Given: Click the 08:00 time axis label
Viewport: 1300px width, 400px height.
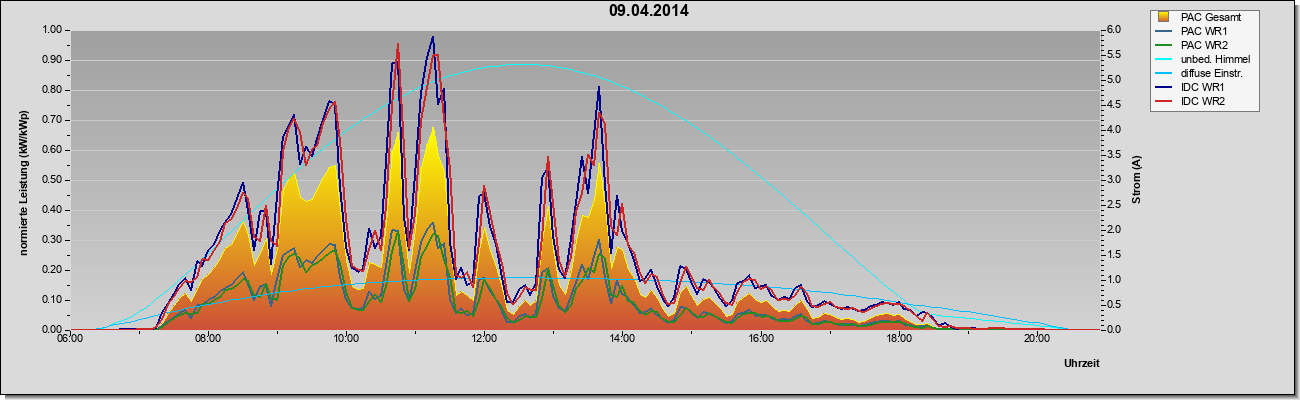Looking at the screenshot, I should 207,339.
